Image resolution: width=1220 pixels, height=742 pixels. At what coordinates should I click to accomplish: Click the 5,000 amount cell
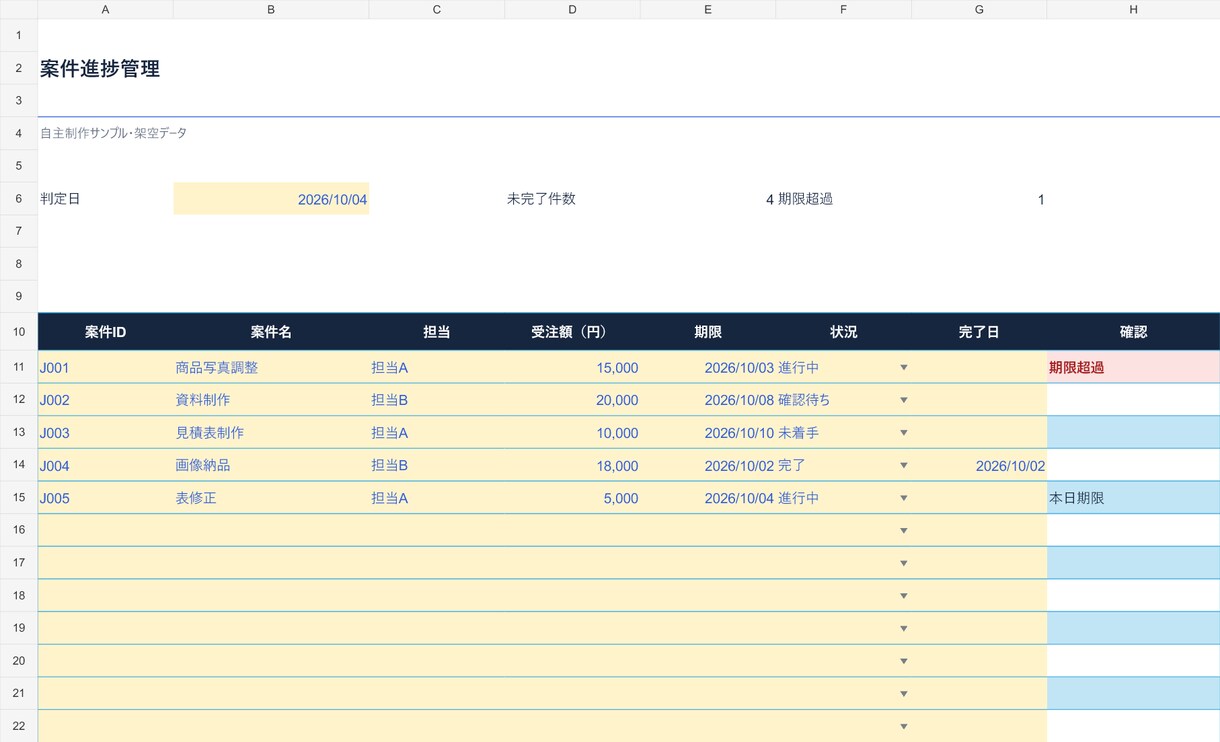pos(572,498)
